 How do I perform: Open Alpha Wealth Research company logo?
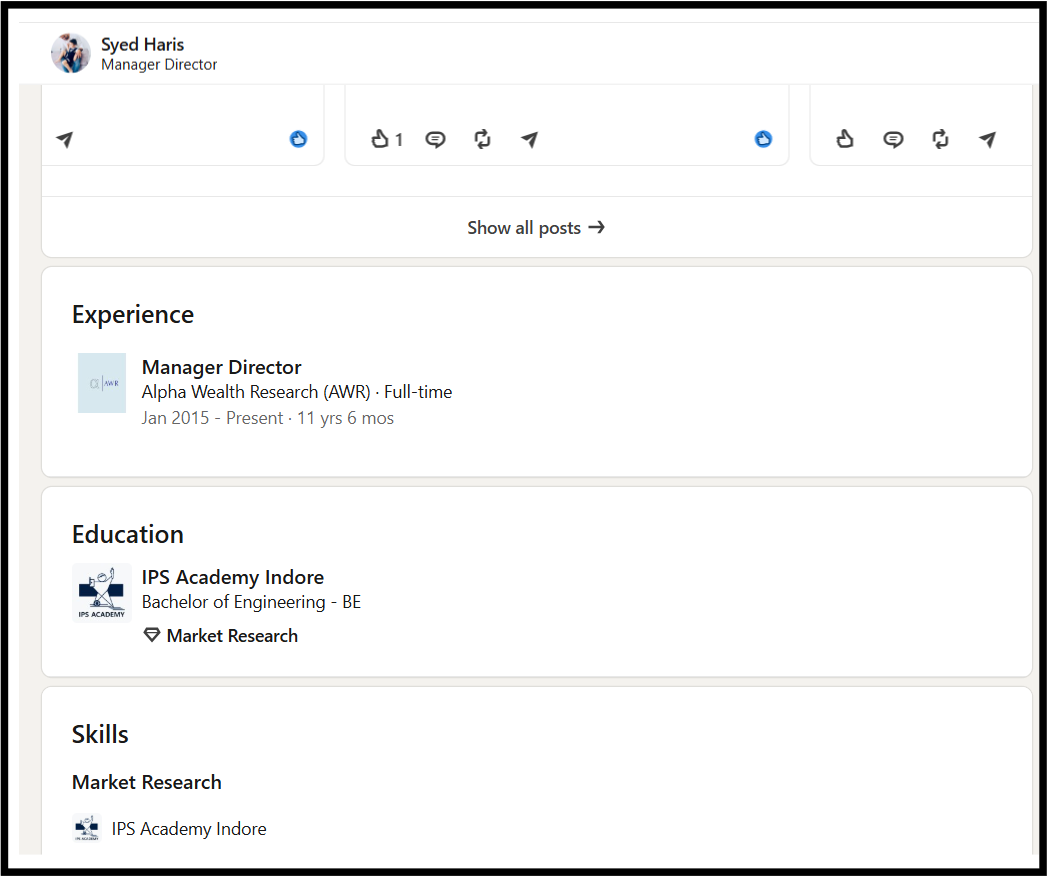point(102,383)
